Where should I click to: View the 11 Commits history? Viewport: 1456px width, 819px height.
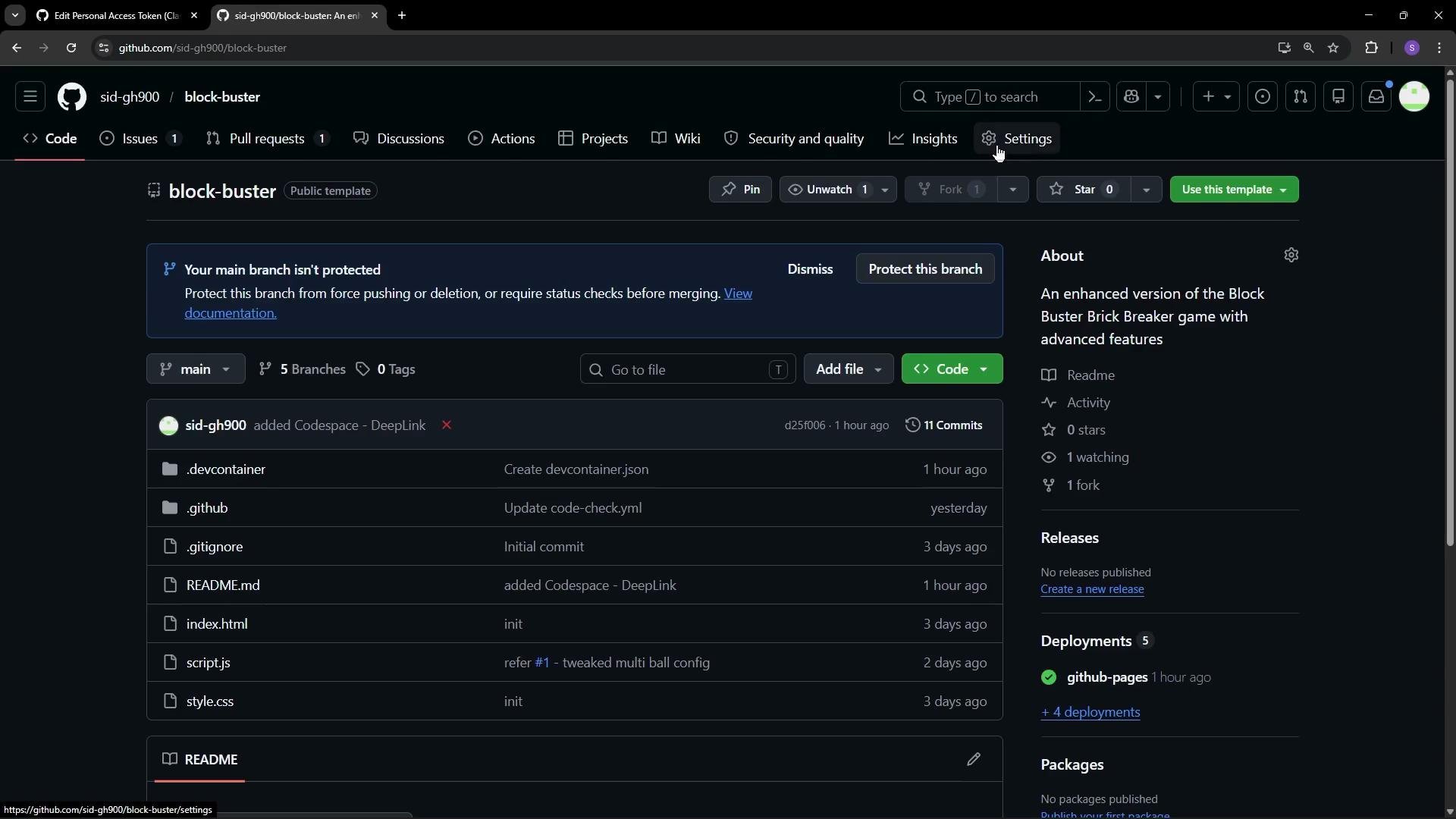pyautogui.click(x=944, y=425)
